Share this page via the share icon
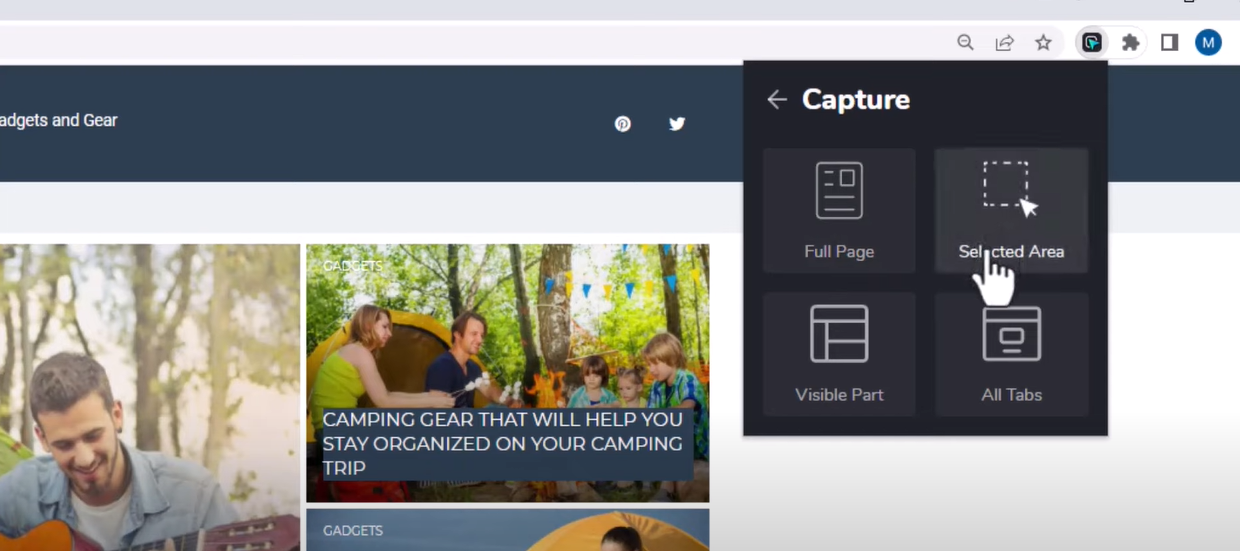 click(x=1004, y=42)
